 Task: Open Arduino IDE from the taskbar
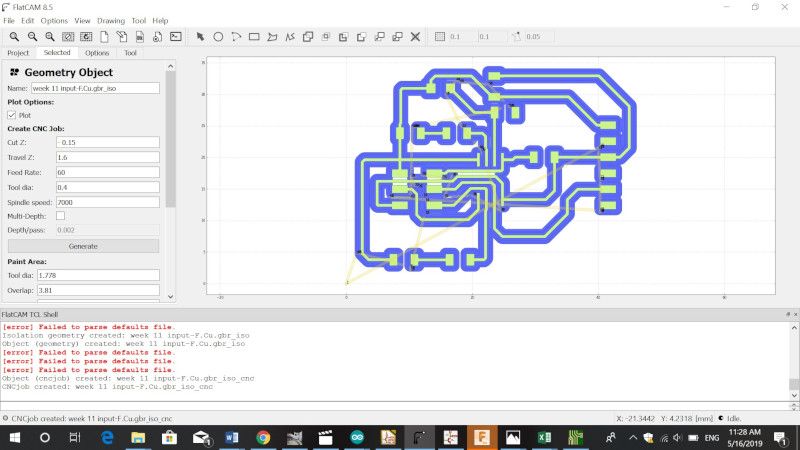click(357, 437)
